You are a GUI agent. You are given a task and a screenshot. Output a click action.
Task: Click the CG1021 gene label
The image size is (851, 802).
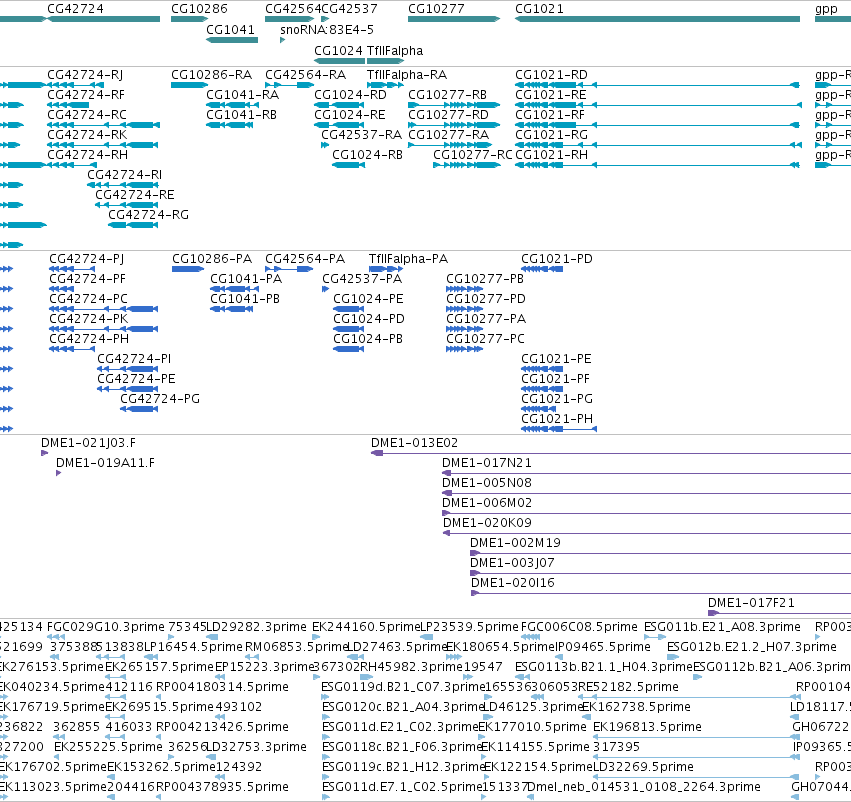pyautogui.click(x=539, y=9)
